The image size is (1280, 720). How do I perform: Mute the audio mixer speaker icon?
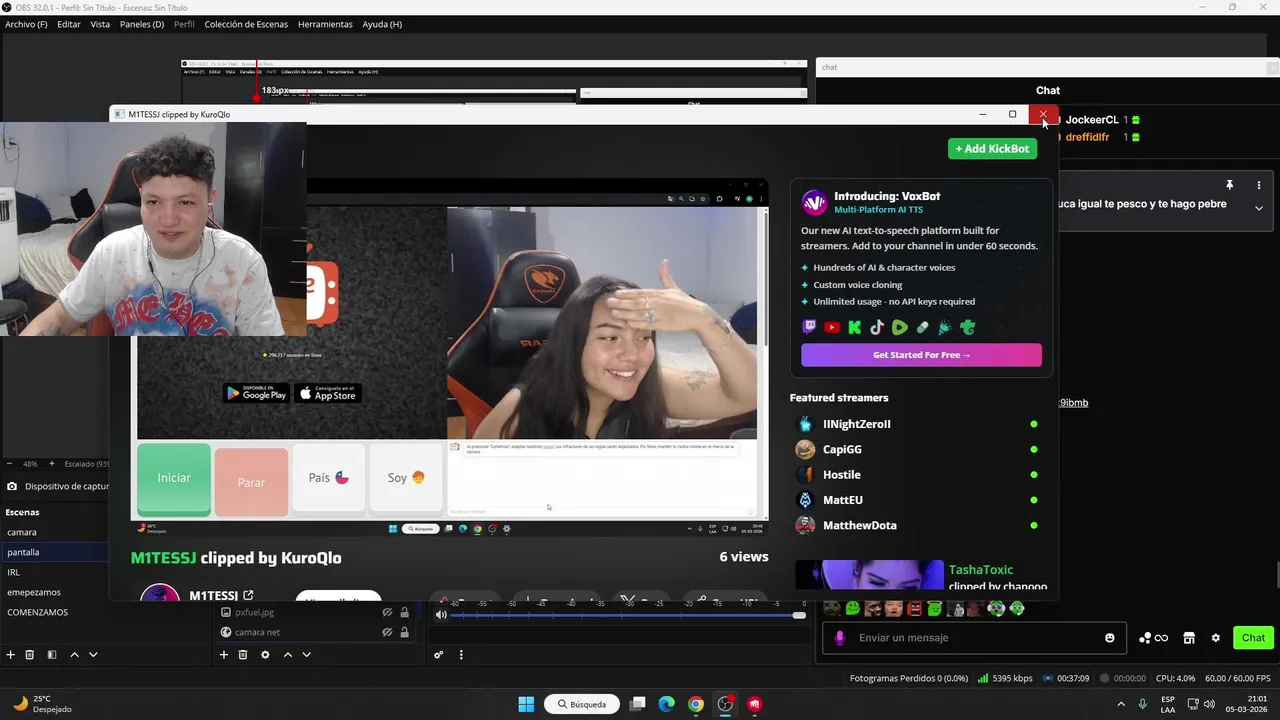click(x=441, y=615)
